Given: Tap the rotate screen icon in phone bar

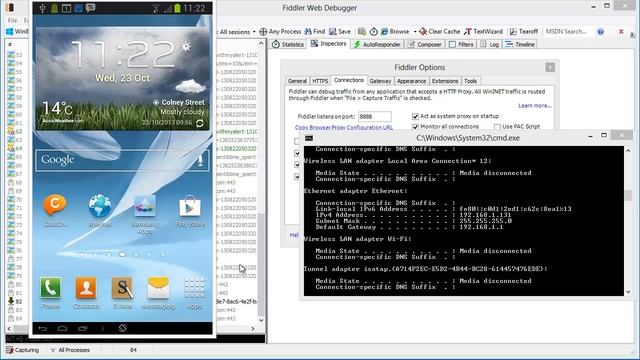Looking at the screenshot, I should [122, 328].
